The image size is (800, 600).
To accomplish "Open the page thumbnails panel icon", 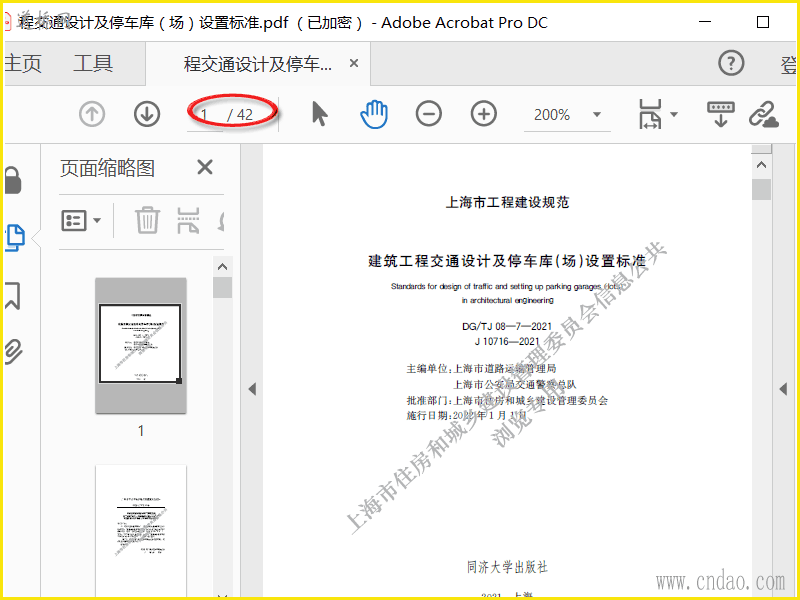I will 15,238.
